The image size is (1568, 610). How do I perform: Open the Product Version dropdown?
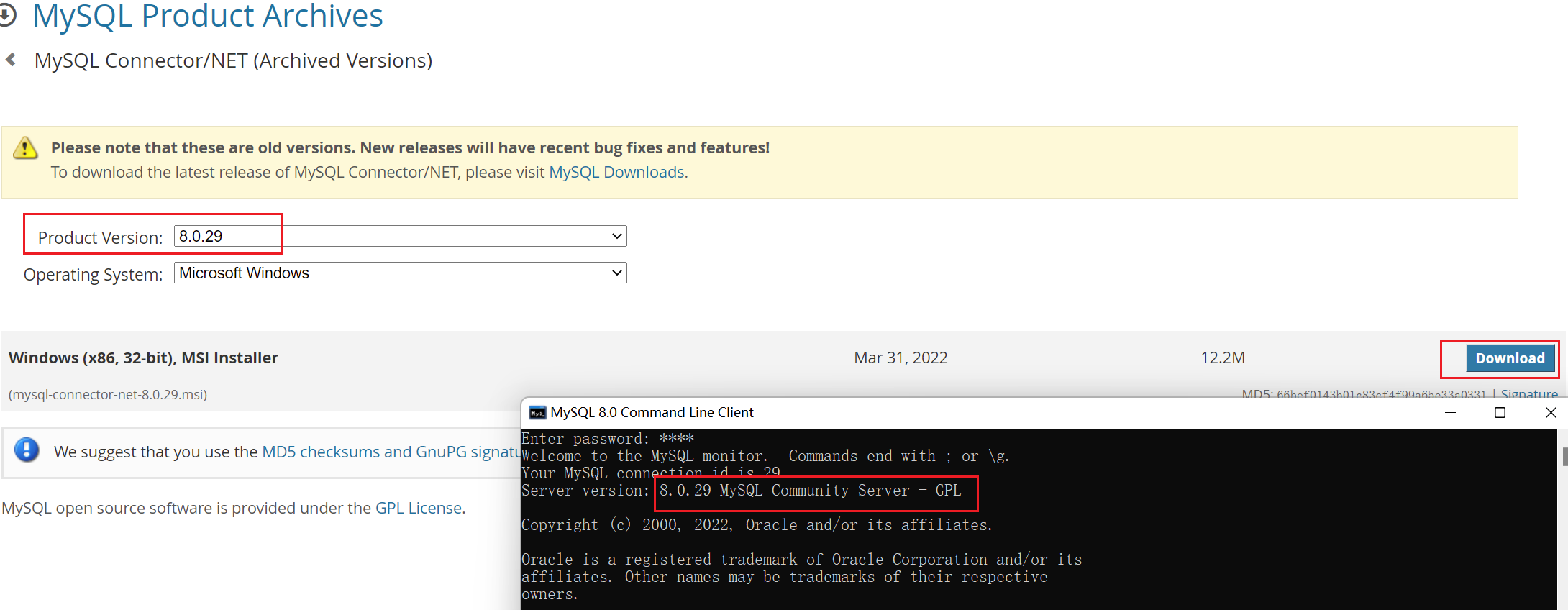(400, 236)
